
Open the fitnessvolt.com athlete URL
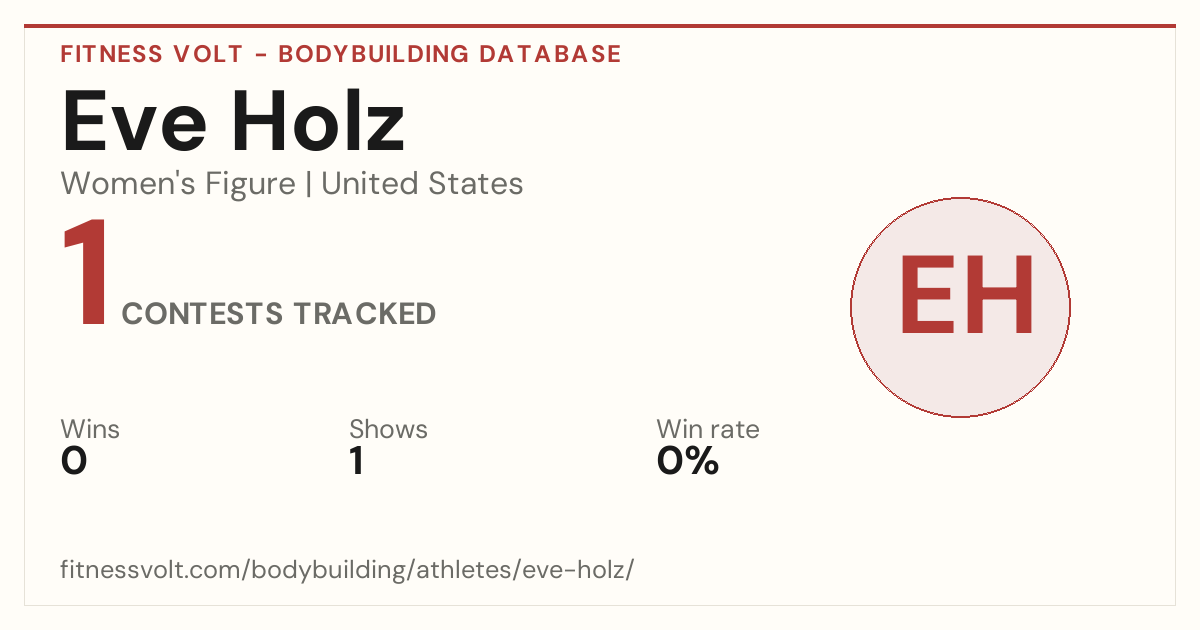[x=347, y=571]
